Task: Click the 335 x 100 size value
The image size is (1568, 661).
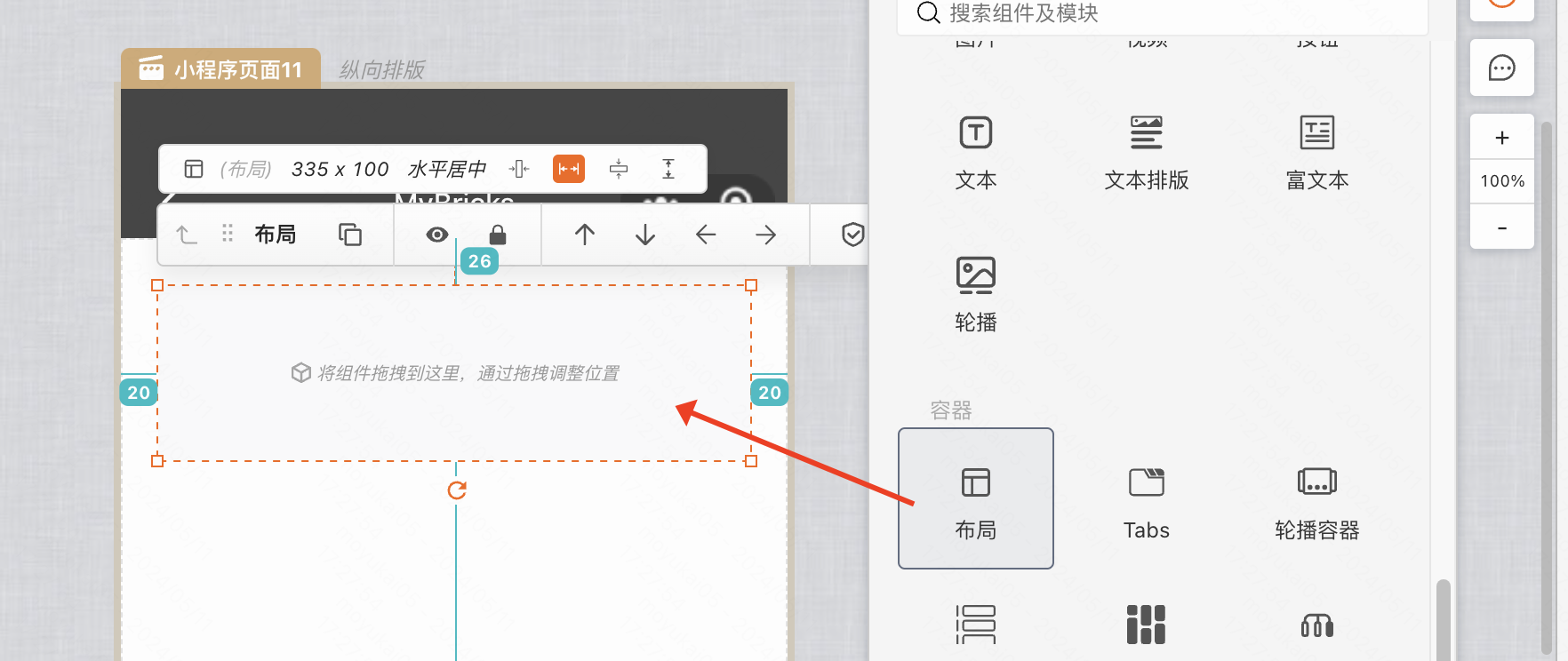Action: point(340,169)
